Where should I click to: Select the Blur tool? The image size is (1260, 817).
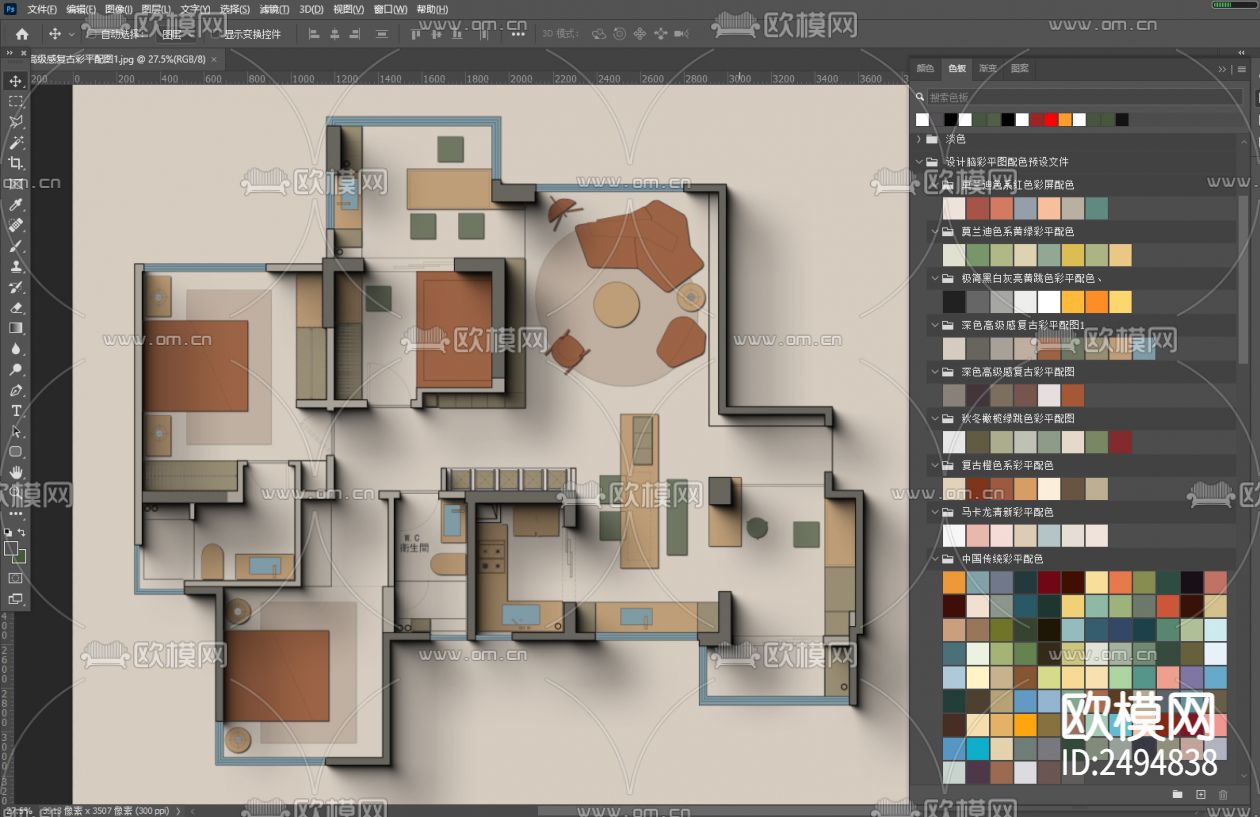(x=16, y=349)
